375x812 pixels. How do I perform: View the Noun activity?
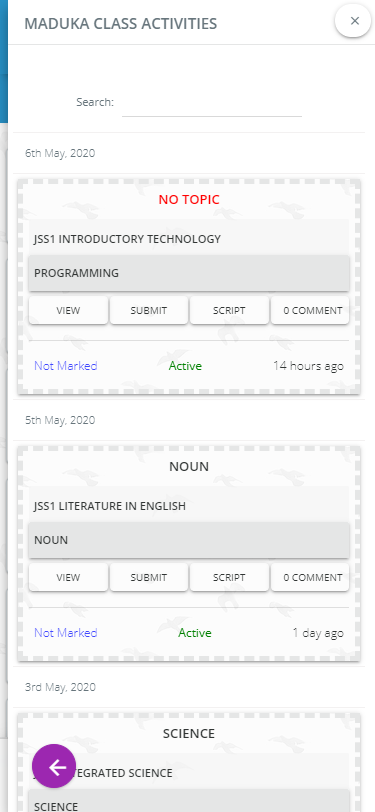[x=68, y=577]
